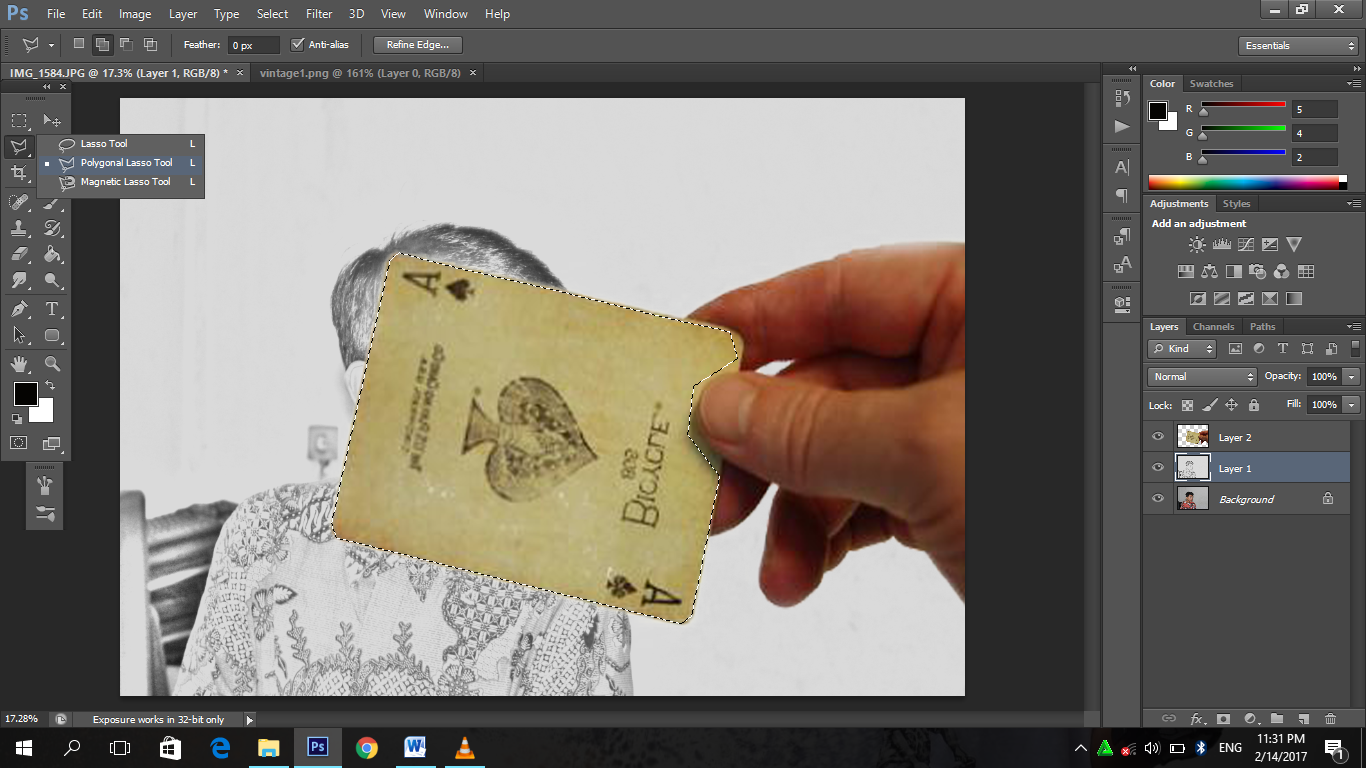The height and width of the screenshot is (768, 1366).
Task: Add a Curves adjustment
Action: pyautogui.click(x=1245, y=244)
